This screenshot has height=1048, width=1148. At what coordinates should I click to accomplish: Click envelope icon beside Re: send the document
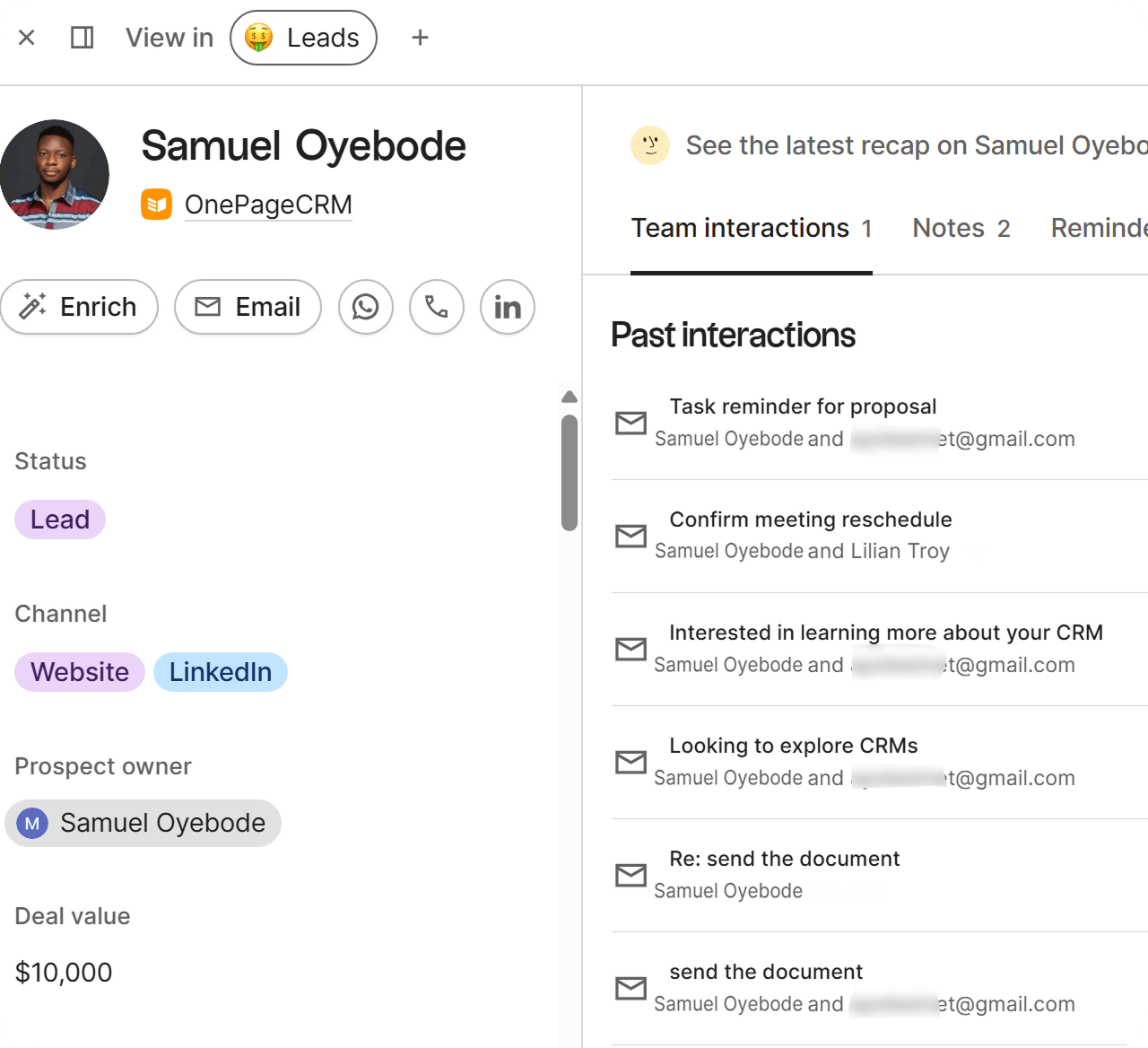point(631,875)
